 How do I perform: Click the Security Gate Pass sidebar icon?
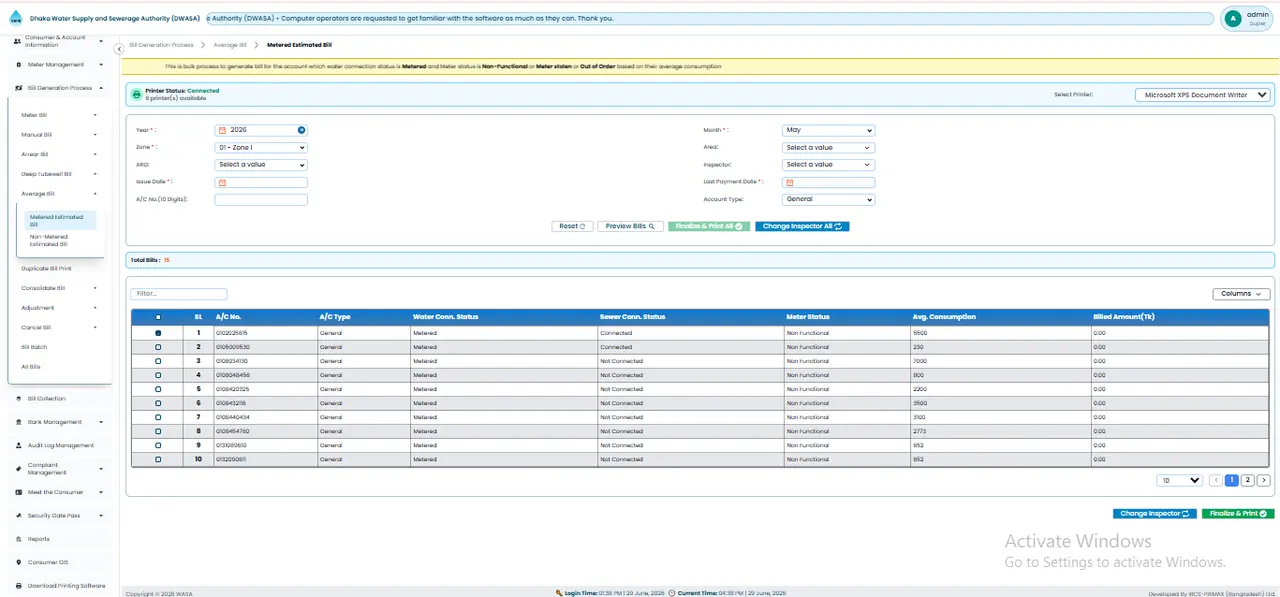click(x=18, y=515)
